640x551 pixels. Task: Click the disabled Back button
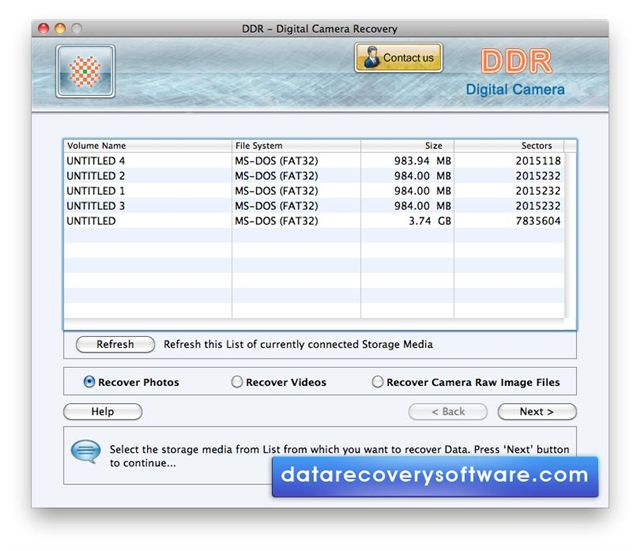(448, 411)
